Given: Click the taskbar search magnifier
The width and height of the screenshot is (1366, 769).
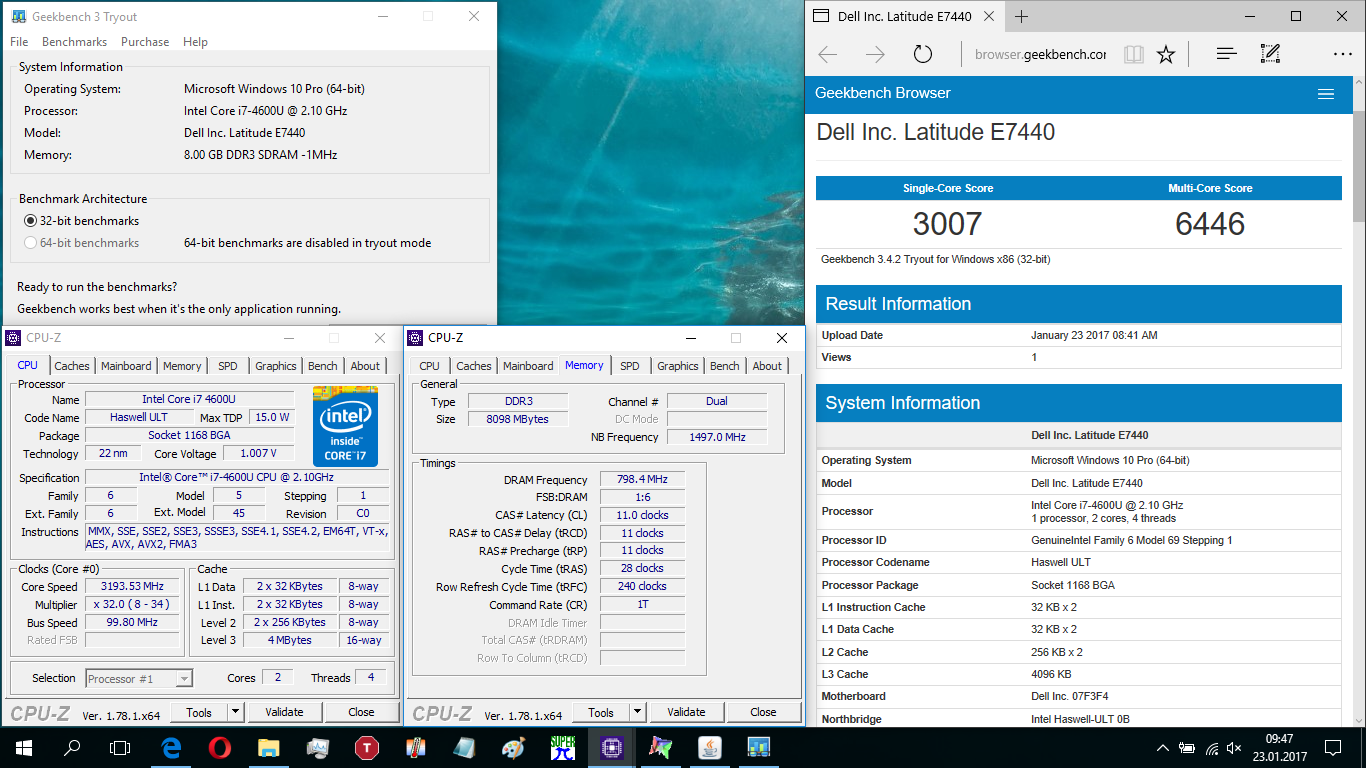Looking at the screenshot, I should (72, 747).
